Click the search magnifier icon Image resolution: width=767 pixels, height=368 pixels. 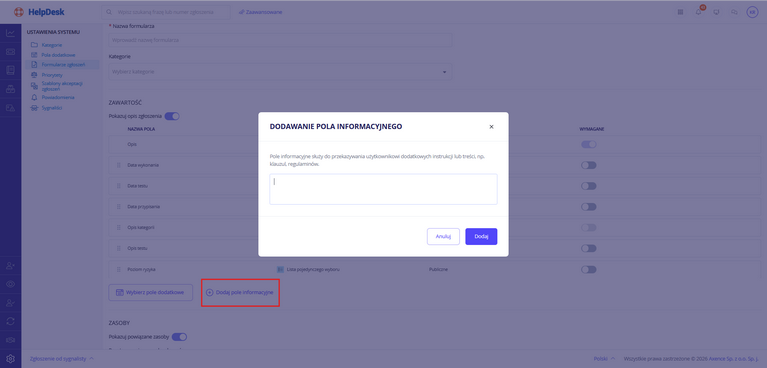[109, 12]
